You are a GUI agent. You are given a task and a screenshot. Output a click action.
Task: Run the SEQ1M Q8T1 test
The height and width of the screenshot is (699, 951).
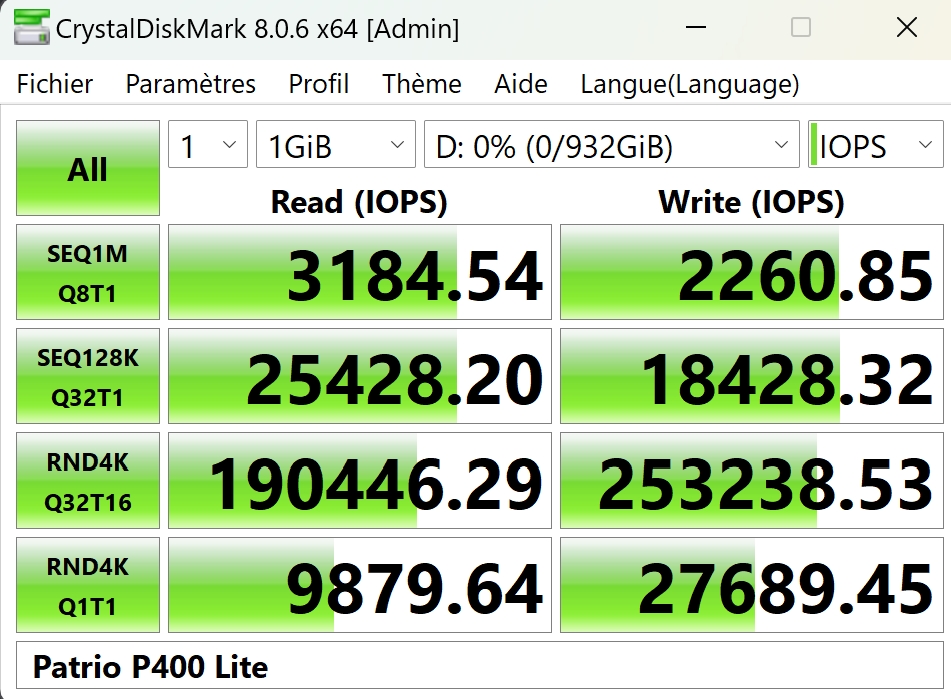88,273
